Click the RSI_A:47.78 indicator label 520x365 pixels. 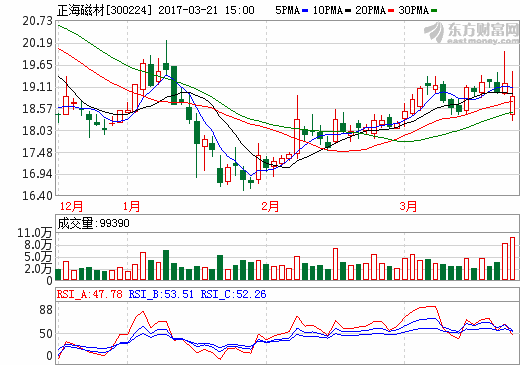click(x=90, y=294)
